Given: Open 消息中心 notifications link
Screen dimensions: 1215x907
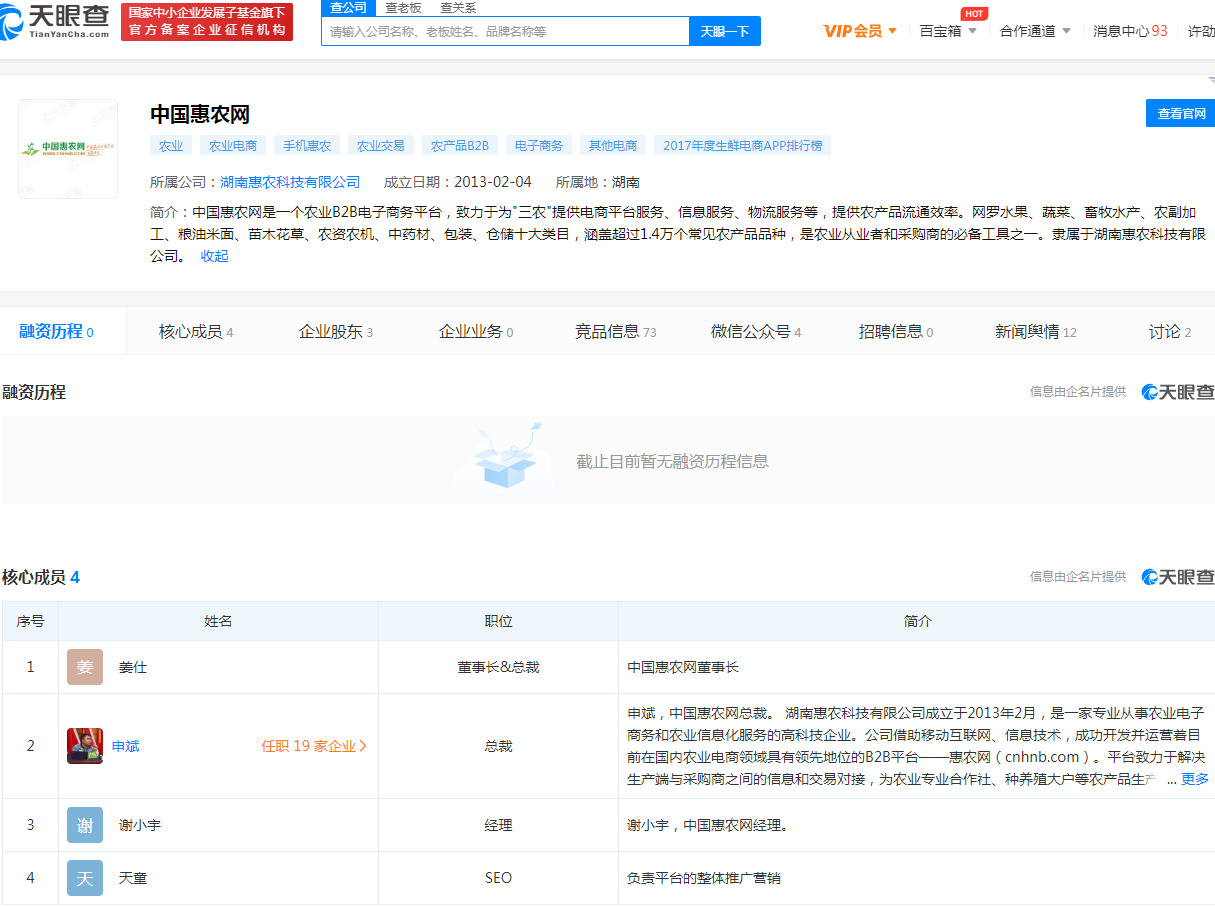Looking at the screenshot, I should click(1130, 31).
